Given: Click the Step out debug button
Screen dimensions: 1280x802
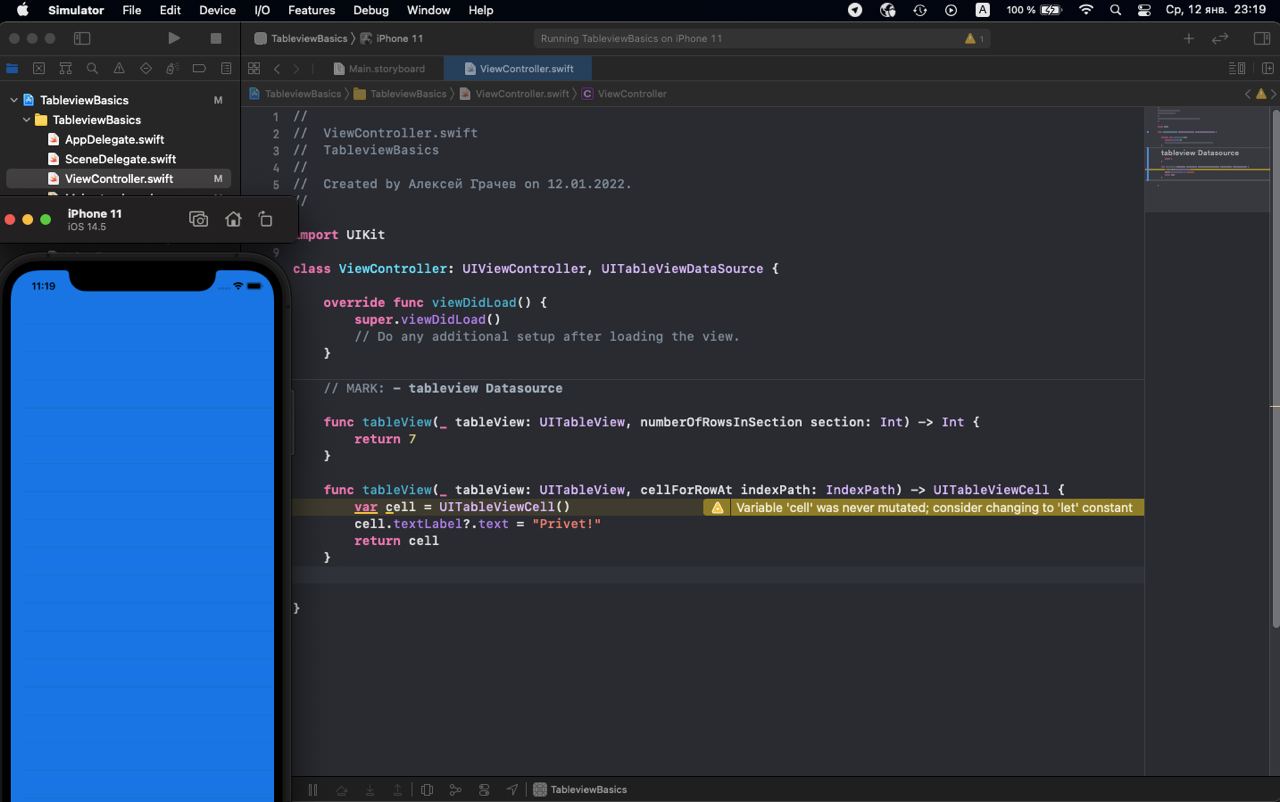Looking at the screenshot, I should click(398, 789).
